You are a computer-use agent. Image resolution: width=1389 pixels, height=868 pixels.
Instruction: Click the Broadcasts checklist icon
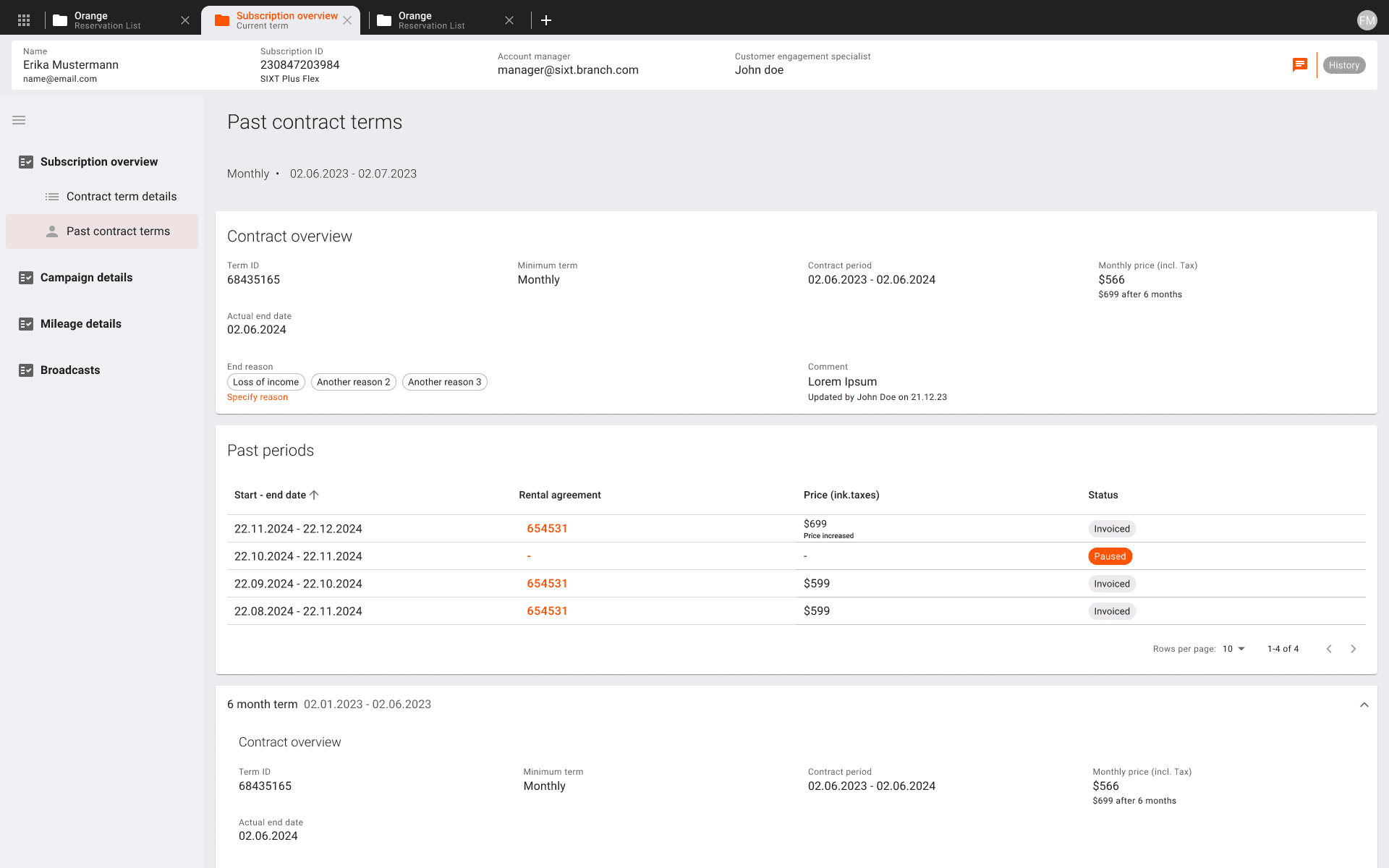[26, 370]
